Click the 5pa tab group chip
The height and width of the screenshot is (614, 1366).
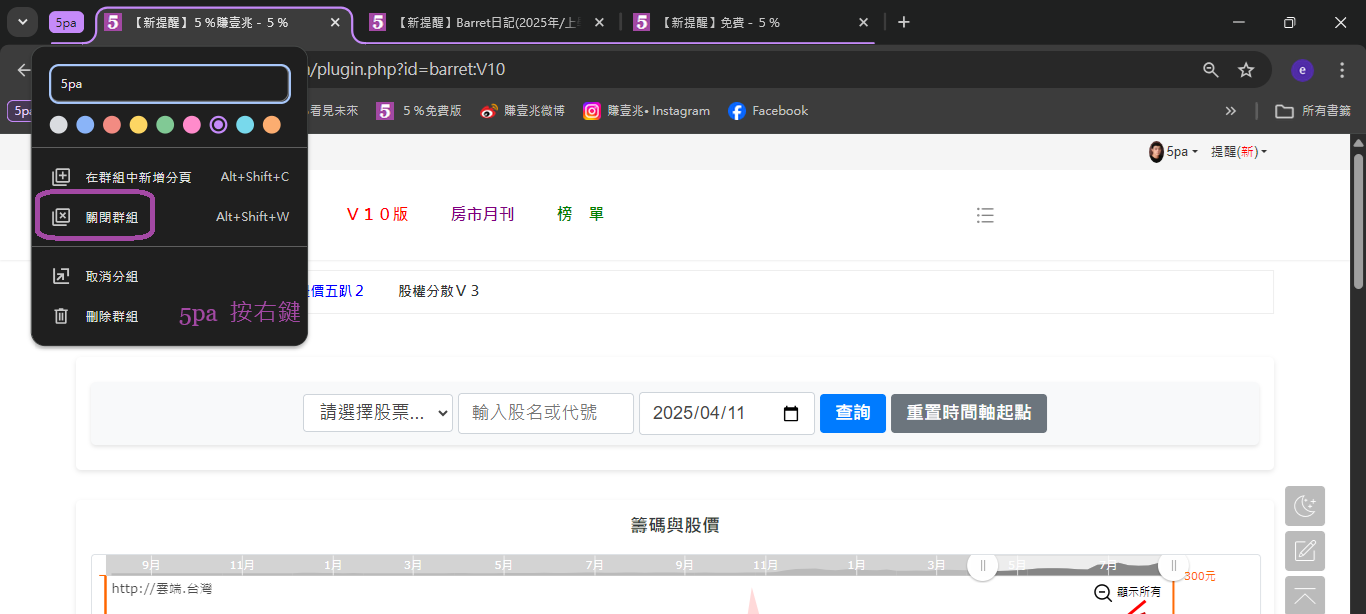pos(66,22)
